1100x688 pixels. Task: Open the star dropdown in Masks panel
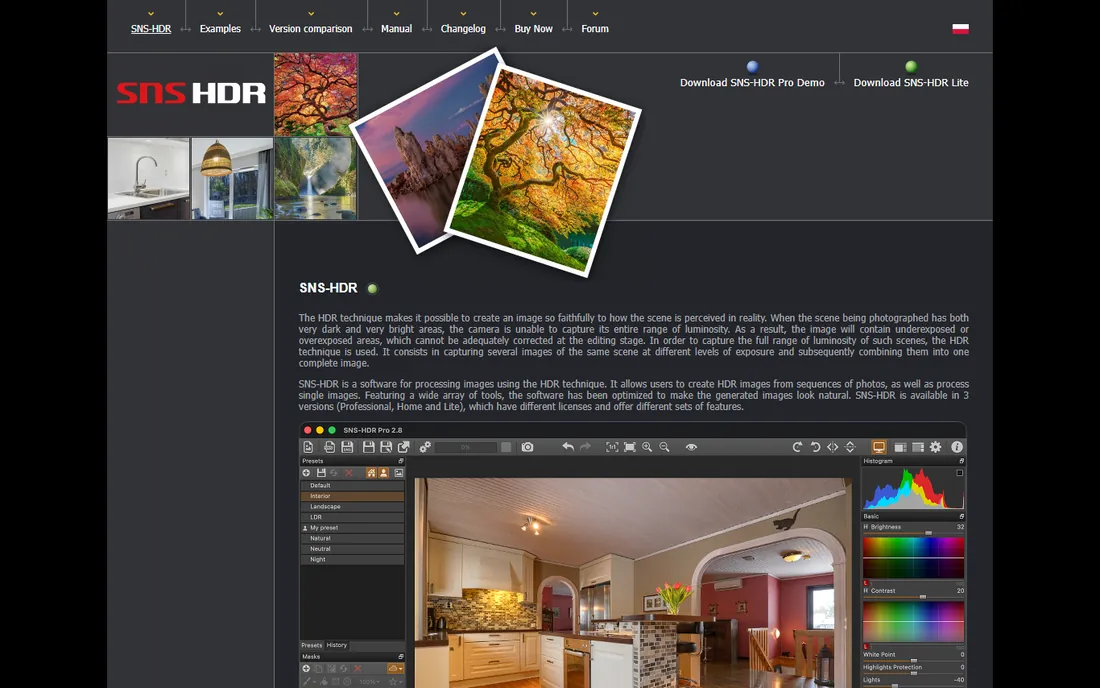(x=395, y=682)
